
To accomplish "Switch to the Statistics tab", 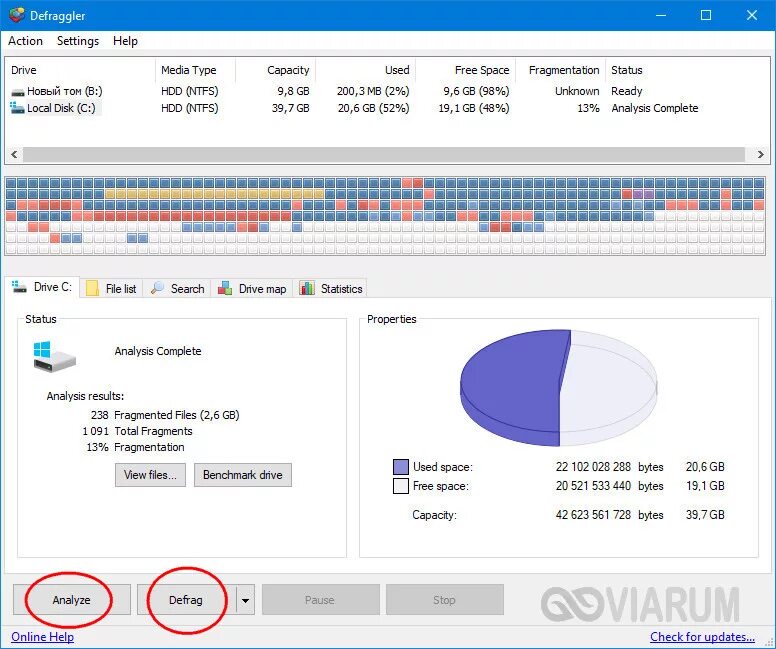I will pos(332,289).
